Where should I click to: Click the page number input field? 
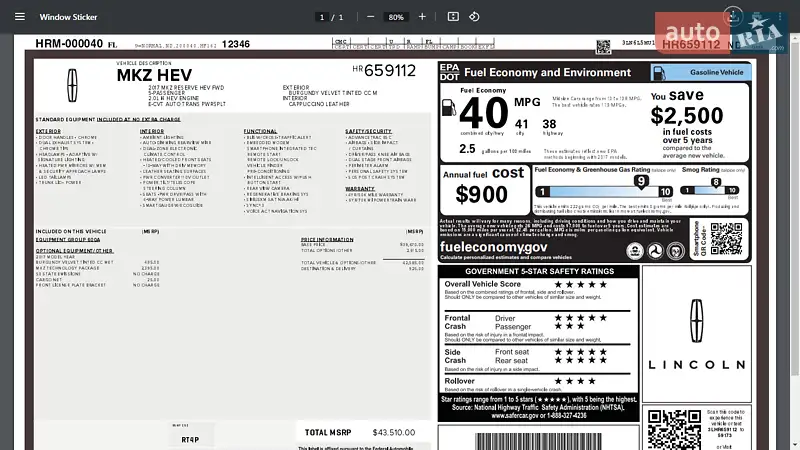(321, 17)
